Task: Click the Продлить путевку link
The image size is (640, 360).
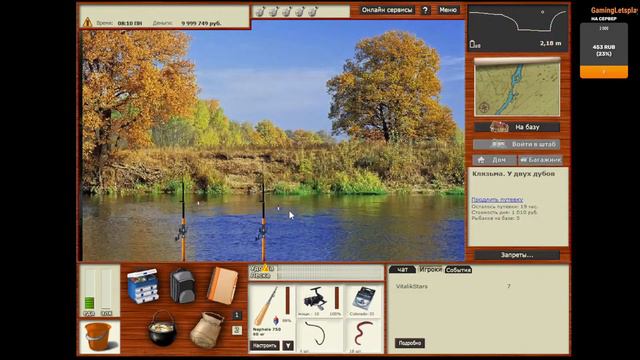Action: click(x=497, y=200)
